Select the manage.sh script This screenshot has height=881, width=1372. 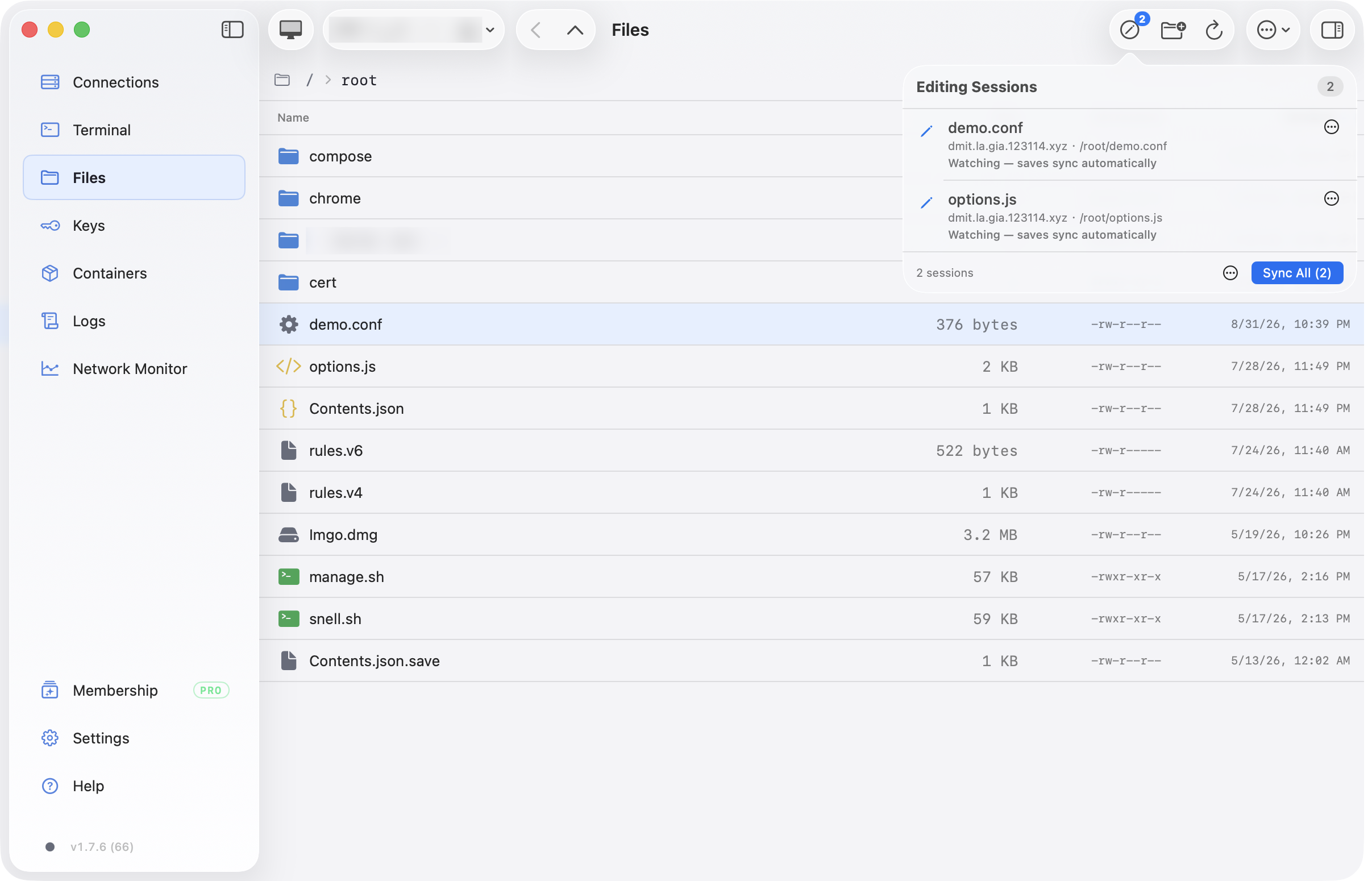[x=811, y=577]
